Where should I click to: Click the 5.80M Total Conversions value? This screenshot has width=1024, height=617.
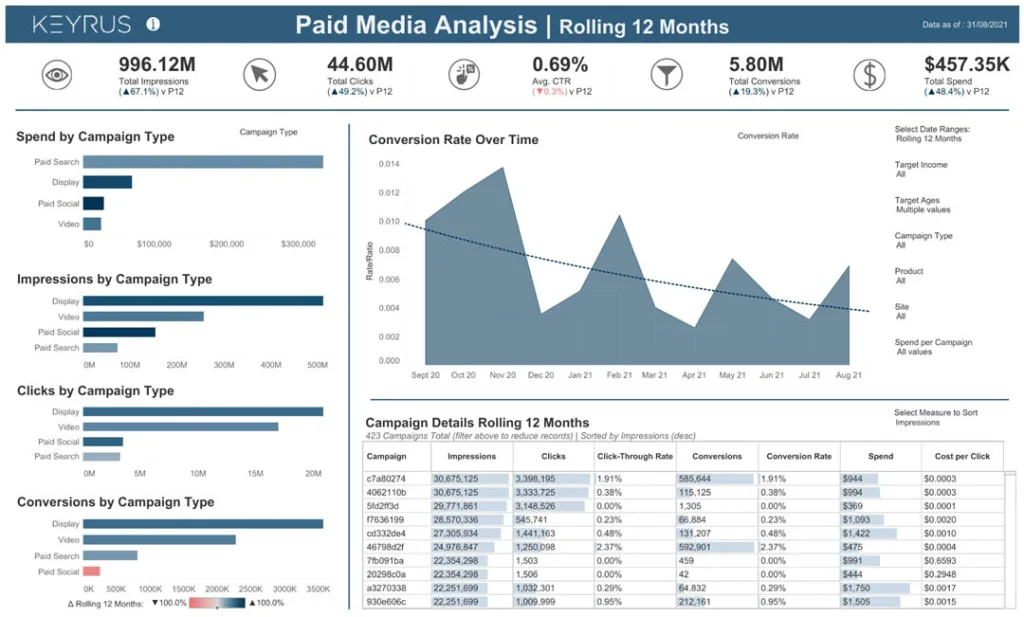pos(756,65)
